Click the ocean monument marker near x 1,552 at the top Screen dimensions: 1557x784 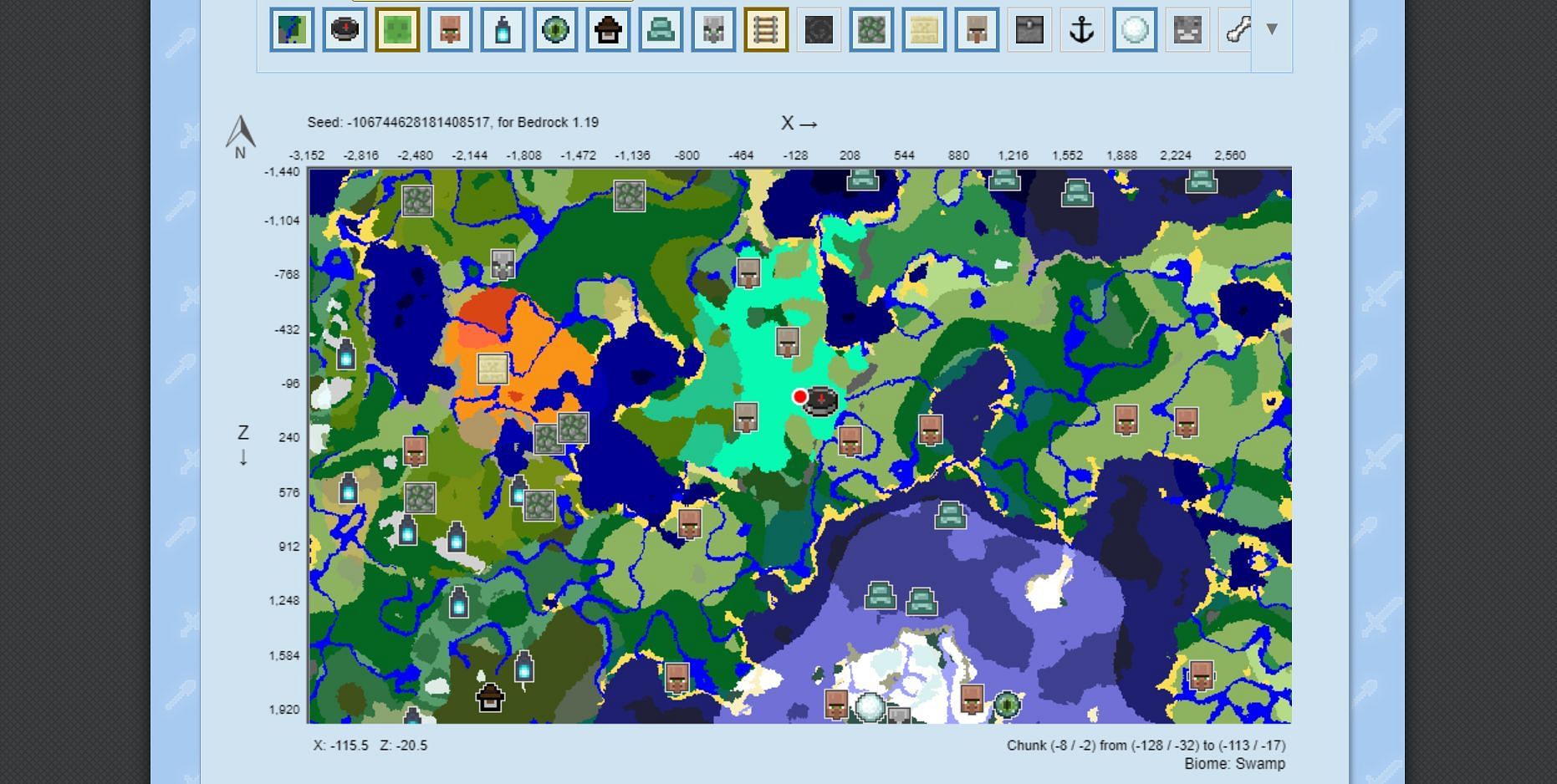1077,193
